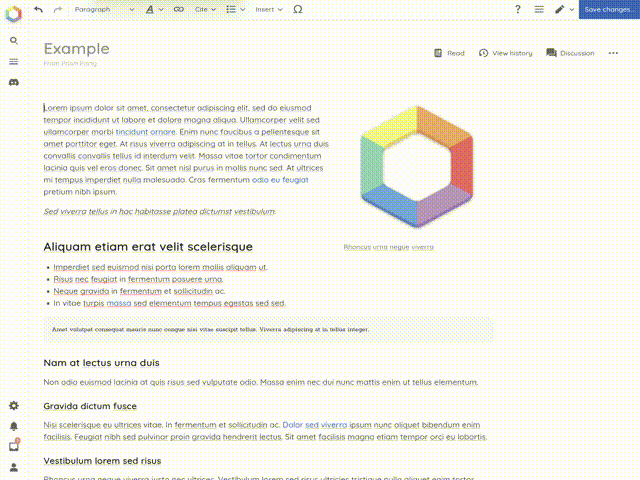The height and width of the screenshot is (480, 640).
Task: Open the Insert menu
Action: pyautogui.click(x=268, y=9)
